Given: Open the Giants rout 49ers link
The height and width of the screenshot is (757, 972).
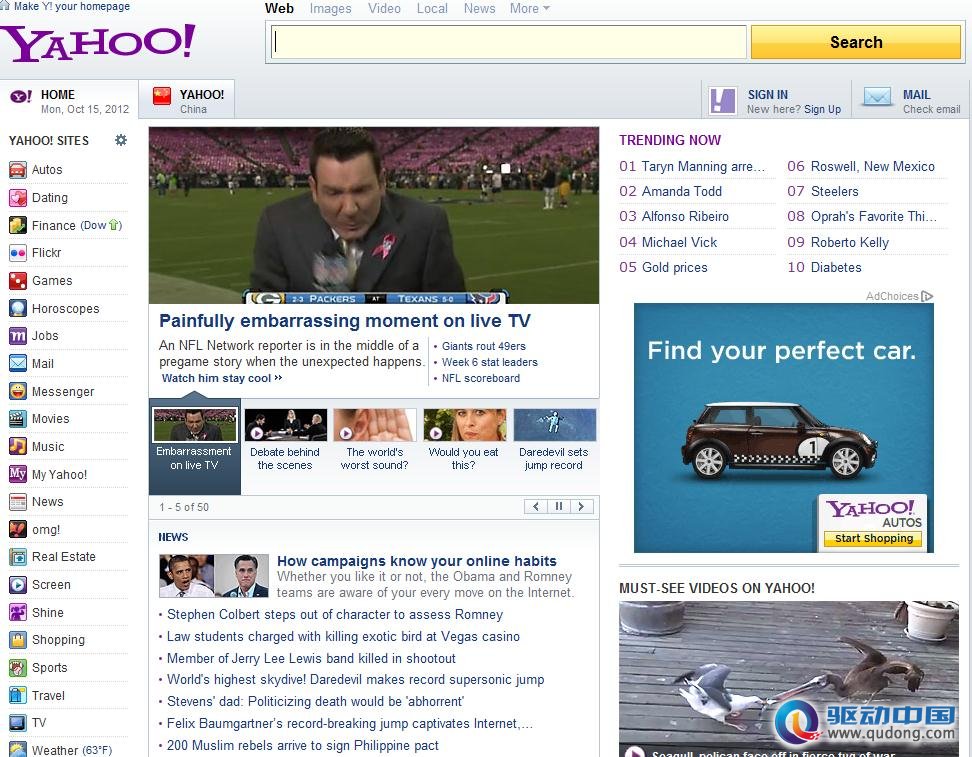Looking at the screenshot, I should [484, 346].
